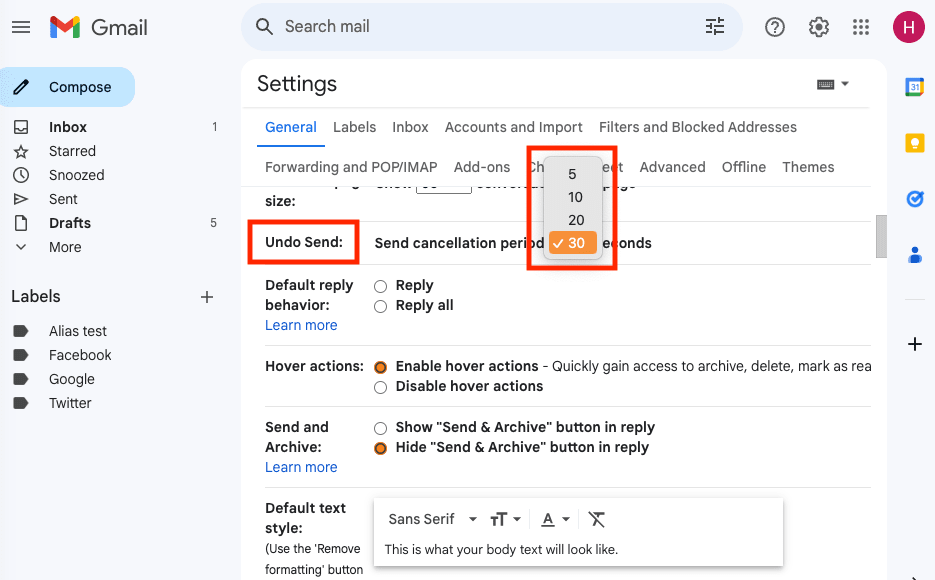The image size is (935, 580).
Task: Open the text size icon in style editor
Action: click(x=500, y=519)
